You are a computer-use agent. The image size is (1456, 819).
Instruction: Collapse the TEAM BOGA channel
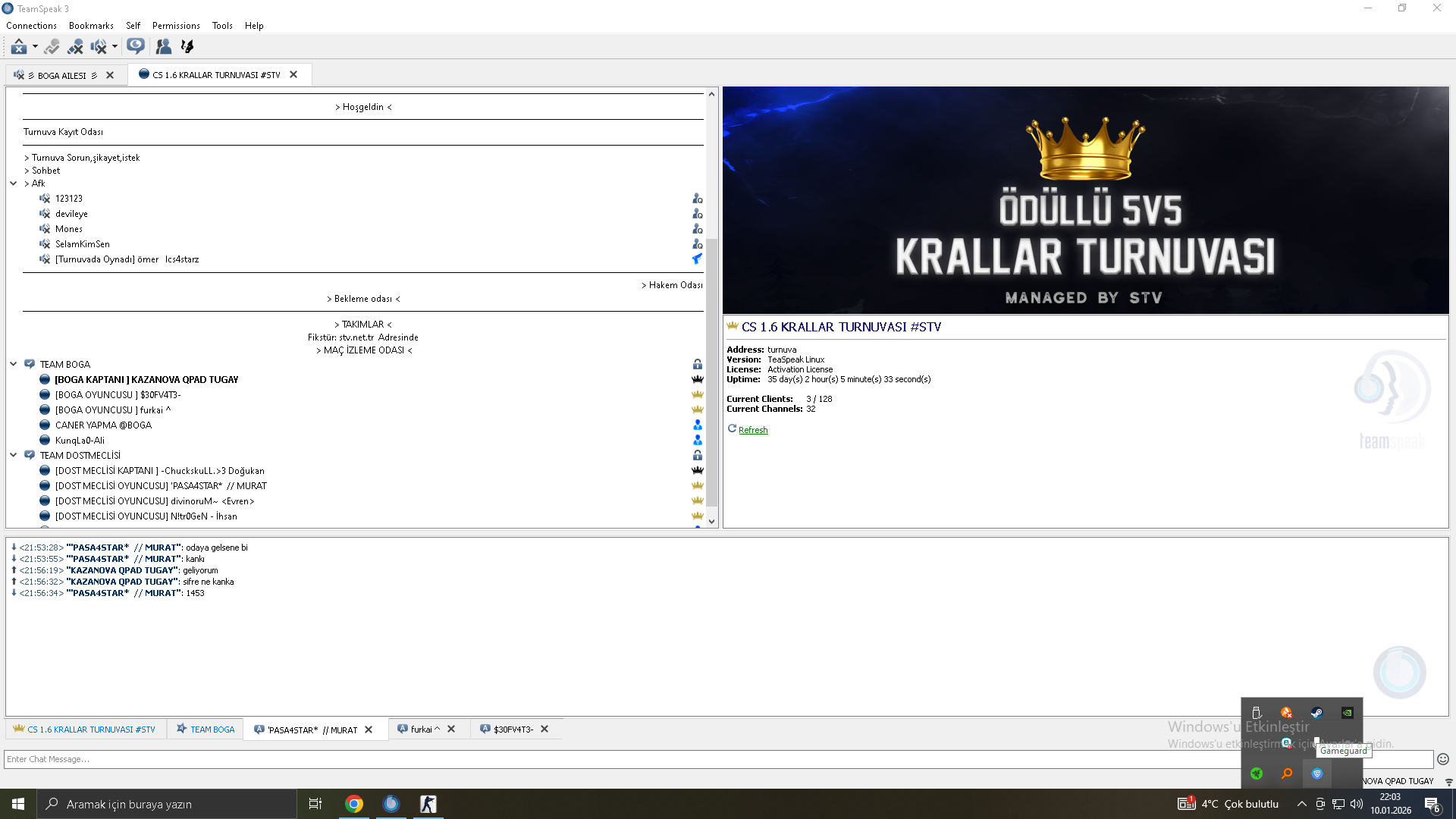pyautogui.click(x=14, y=365)
